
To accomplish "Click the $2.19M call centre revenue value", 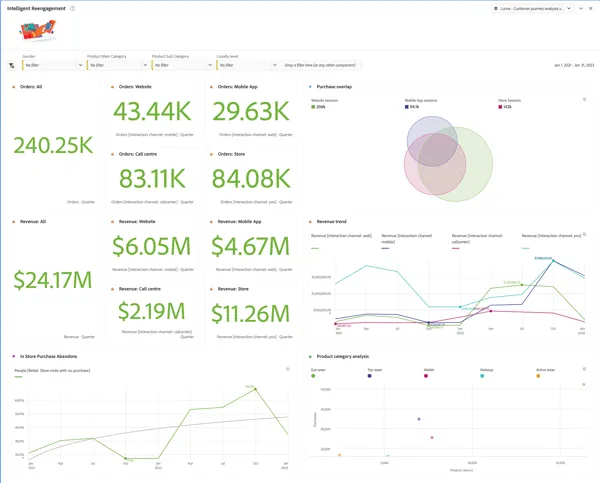I will pyautogui.click(x=152, y=311).
